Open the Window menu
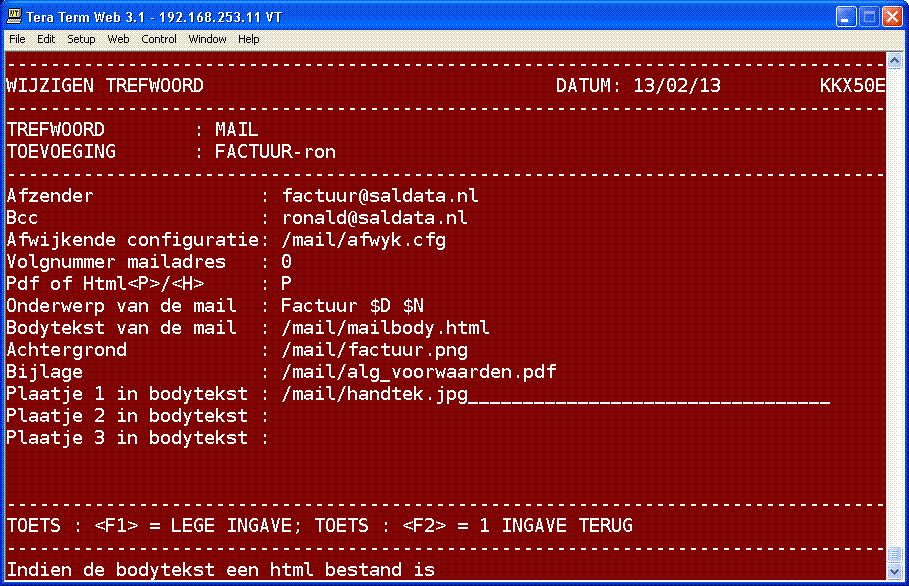 207,39
